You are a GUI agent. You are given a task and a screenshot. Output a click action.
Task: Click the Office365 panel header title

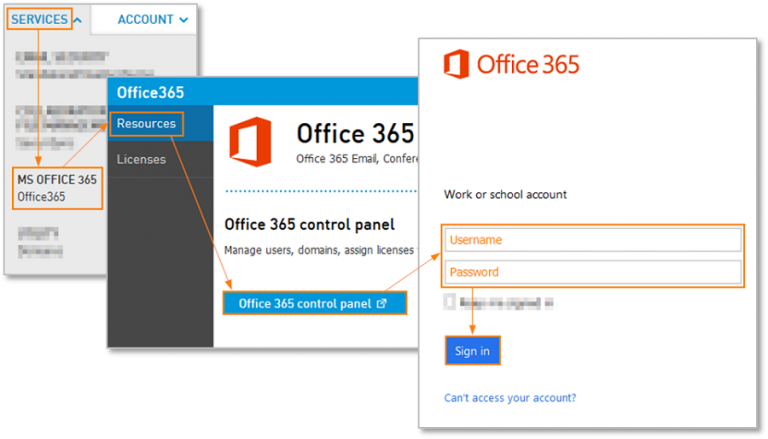[x=150, y=93]
